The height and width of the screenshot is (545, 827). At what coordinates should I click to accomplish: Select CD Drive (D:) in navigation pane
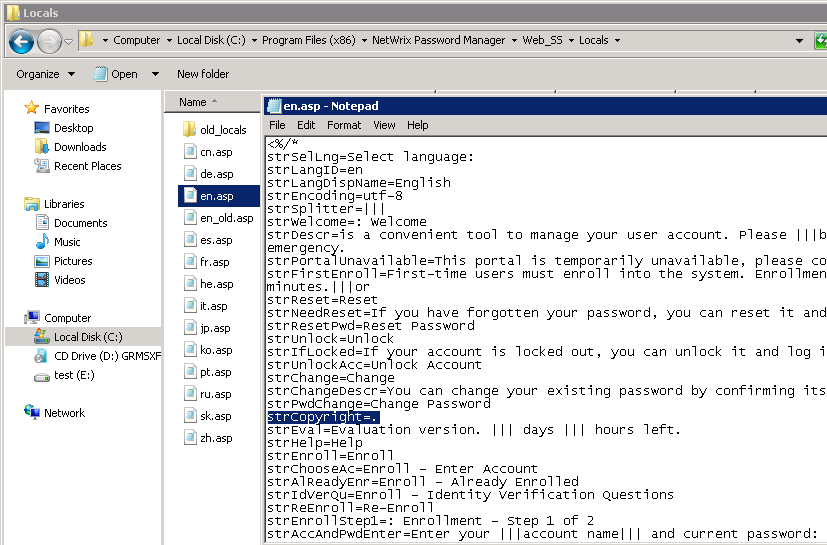42,356
